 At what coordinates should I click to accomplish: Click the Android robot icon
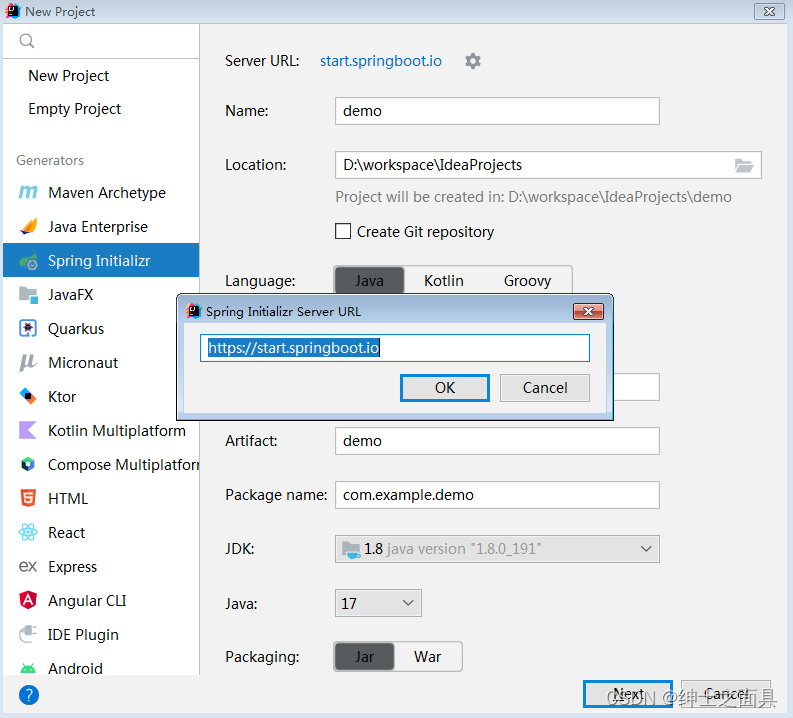pos(28,668)
